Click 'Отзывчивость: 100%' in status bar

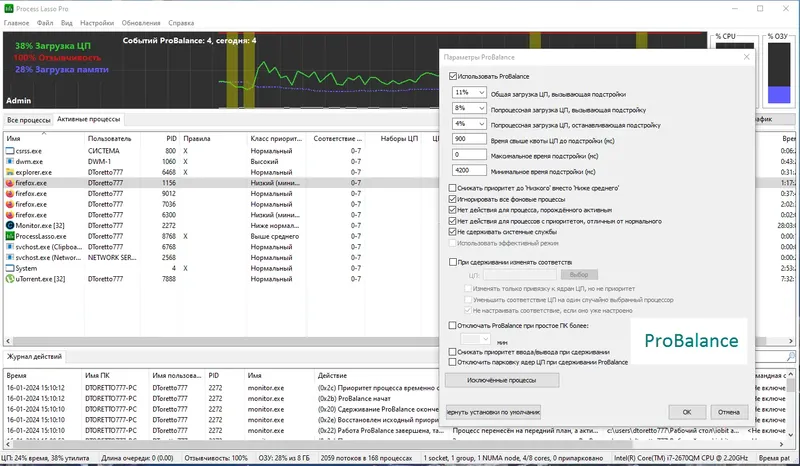coord(216,458)
